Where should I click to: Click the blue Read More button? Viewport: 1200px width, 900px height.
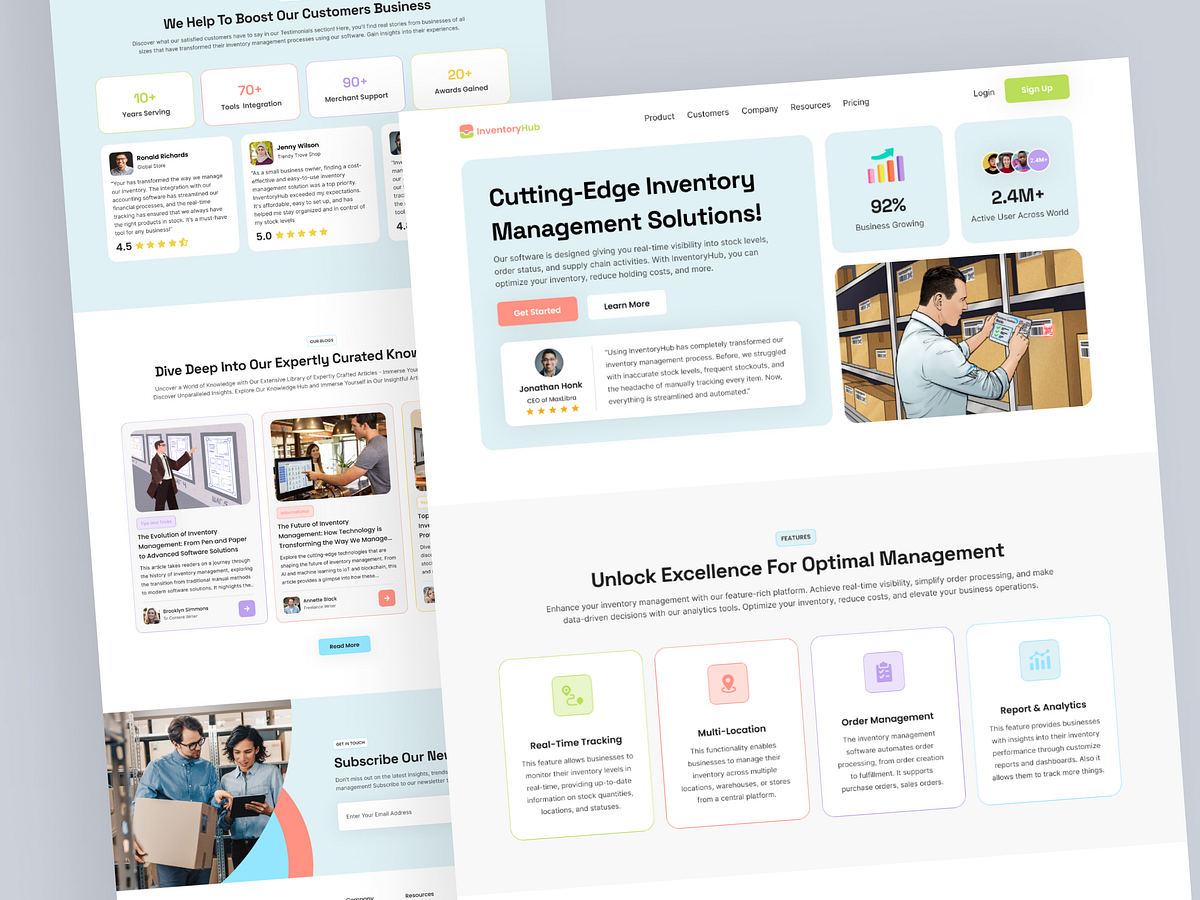click(344, 645)
